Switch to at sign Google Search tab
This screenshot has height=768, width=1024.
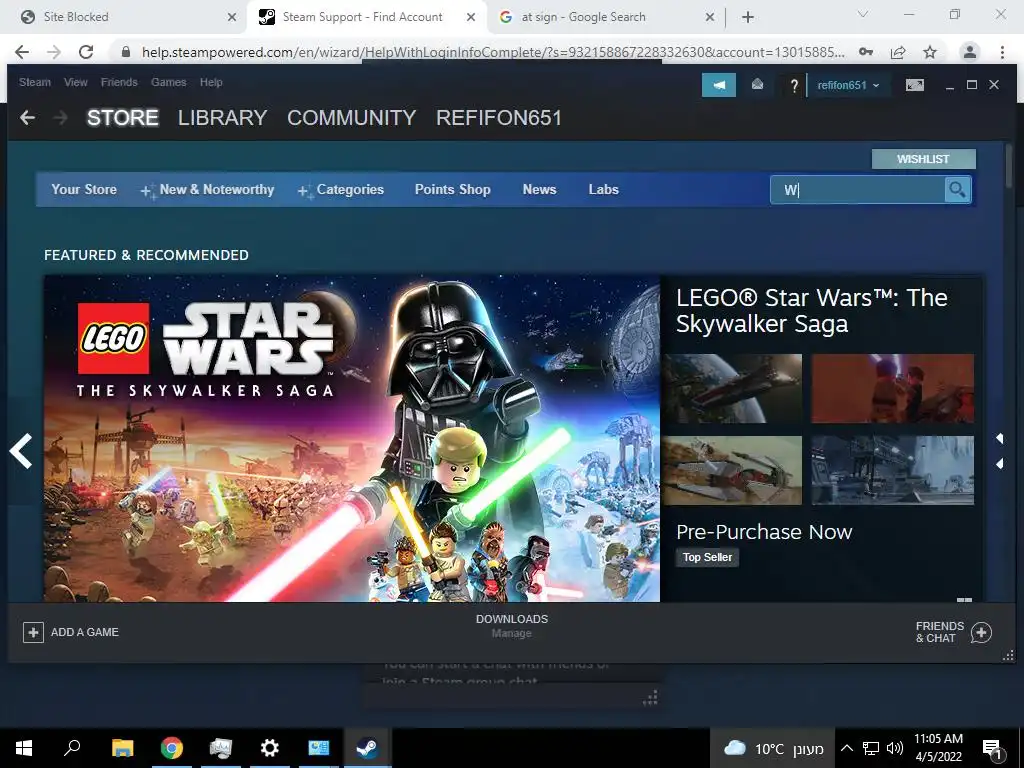pyautogui.click(x=607, y=17)
